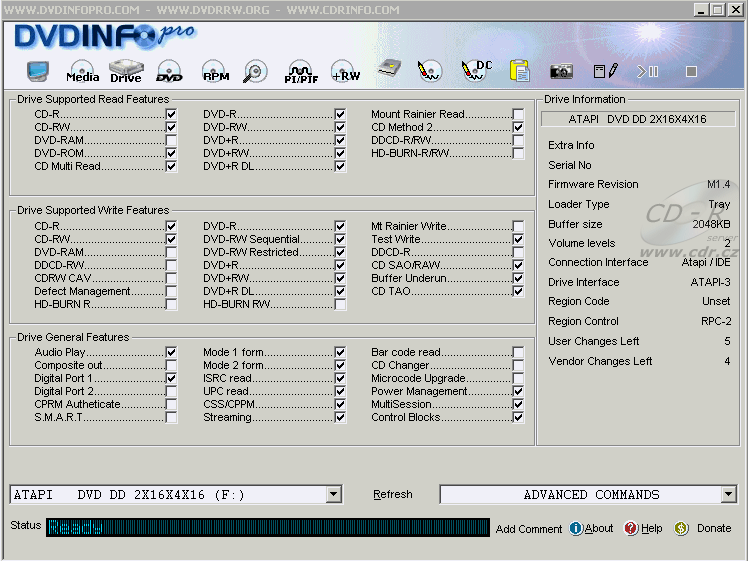748x561 pixels.
Task: Click the DVDINFOpro logo
Action: [x=105, y=37]
